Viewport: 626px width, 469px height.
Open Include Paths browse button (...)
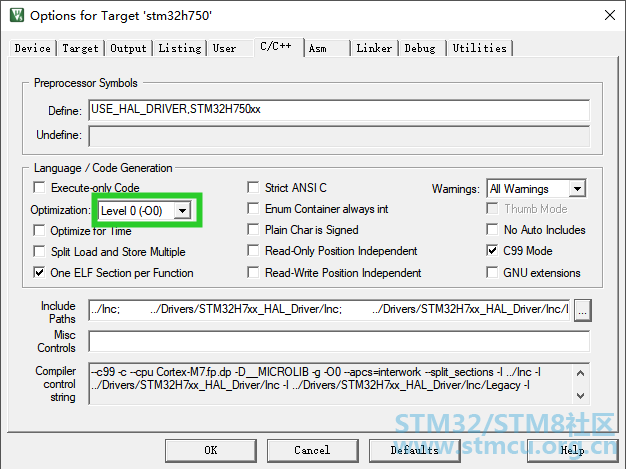click(x=582, y=310)
